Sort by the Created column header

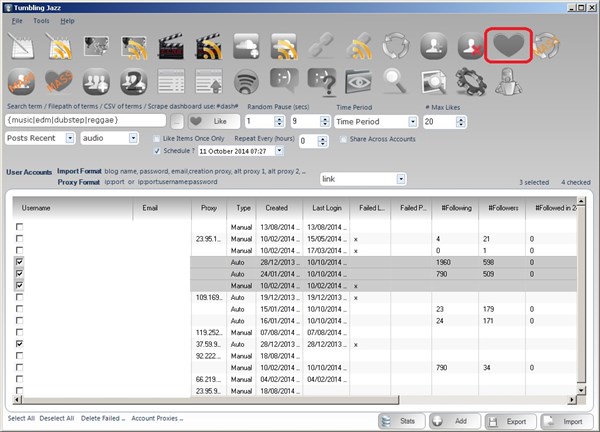[279, 208]
